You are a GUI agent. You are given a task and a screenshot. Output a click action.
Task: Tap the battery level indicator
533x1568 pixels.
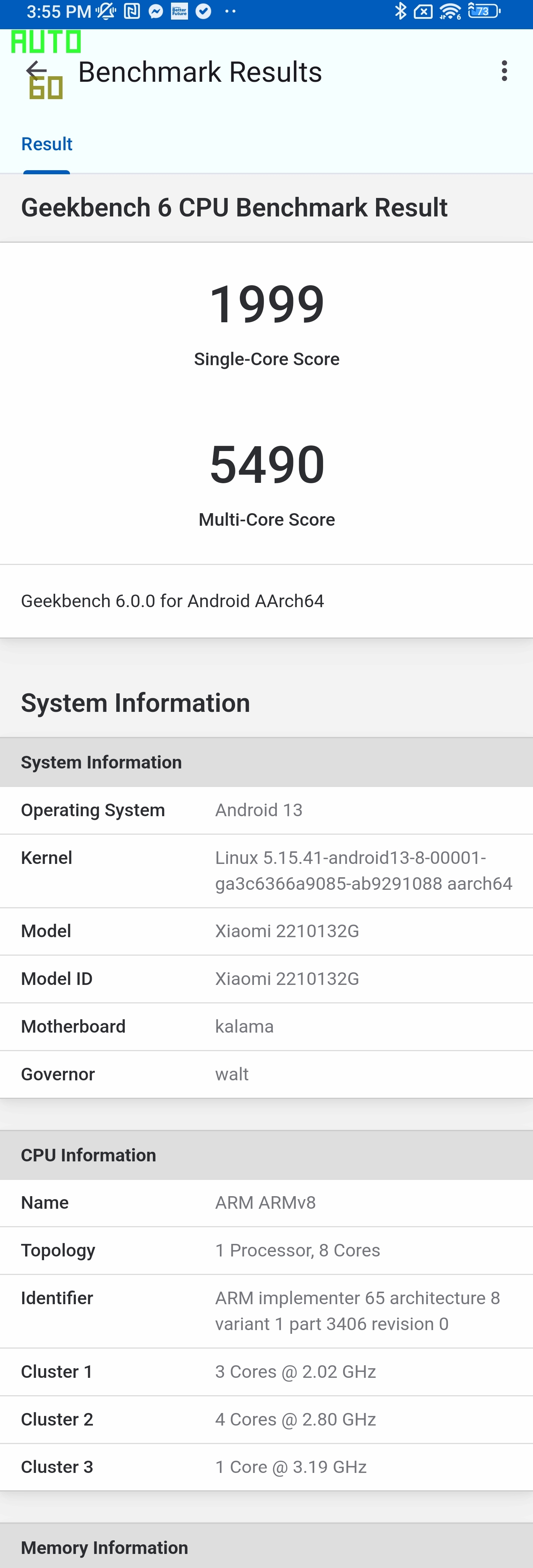pos(484,11)
